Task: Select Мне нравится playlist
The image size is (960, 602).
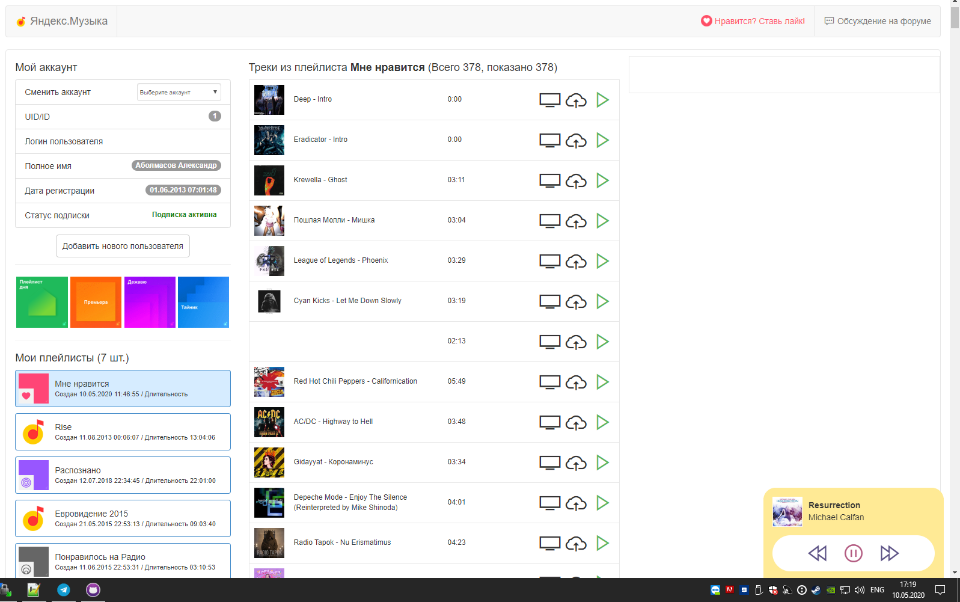Action: (x=123, y=388)
